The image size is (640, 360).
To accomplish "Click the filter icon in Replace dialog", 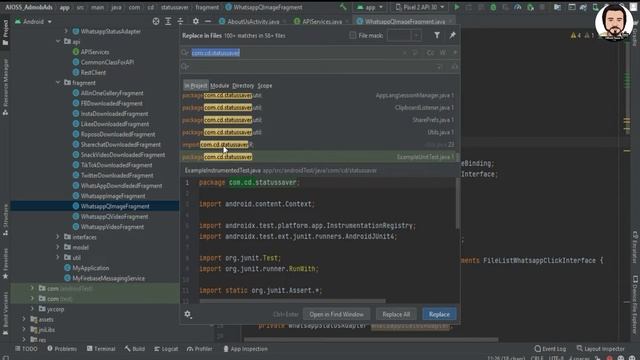I will tap(437, 36).
